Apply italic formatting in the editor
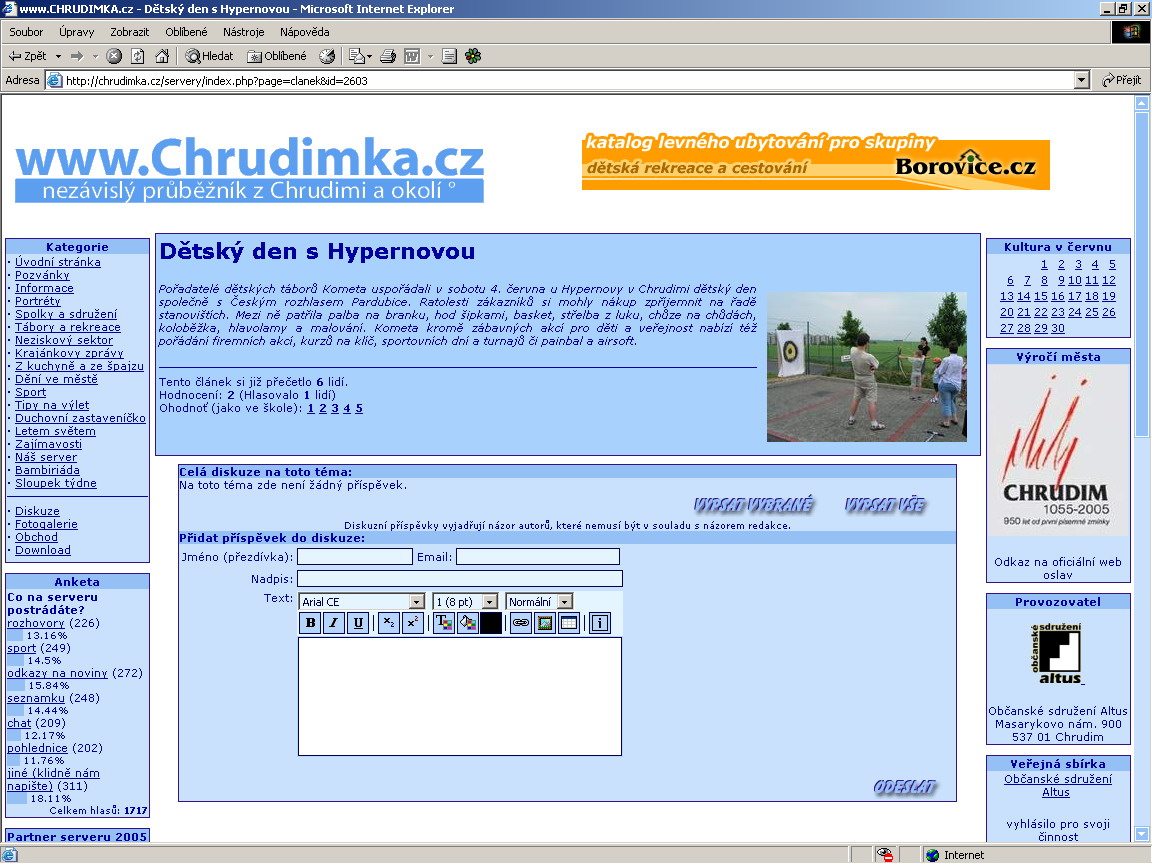 (x=334, y=623)
